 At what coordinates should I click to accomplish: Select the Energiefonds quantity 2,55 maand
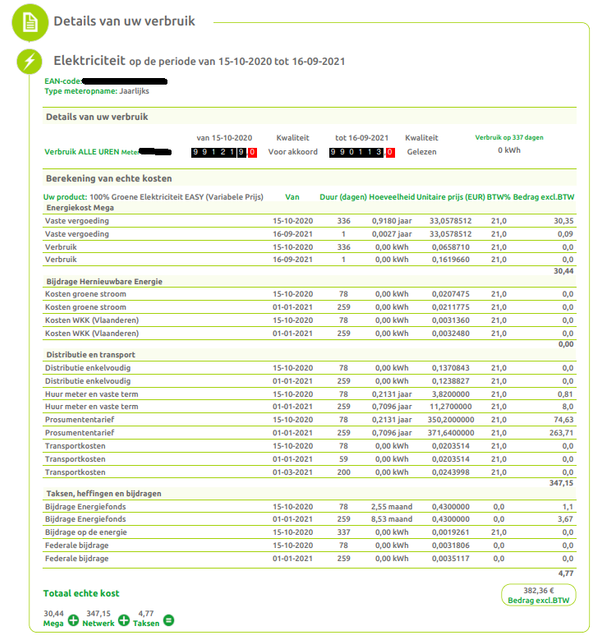pyautogui.click(x=392, y=507)
